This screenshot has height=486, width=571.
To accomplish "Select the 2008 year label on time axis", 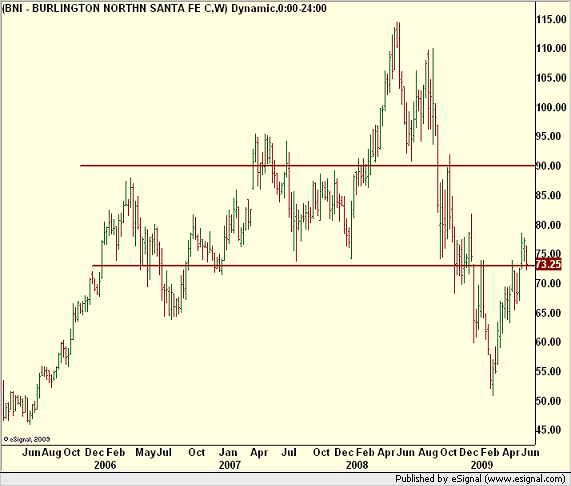I will [x=357, y=465].
